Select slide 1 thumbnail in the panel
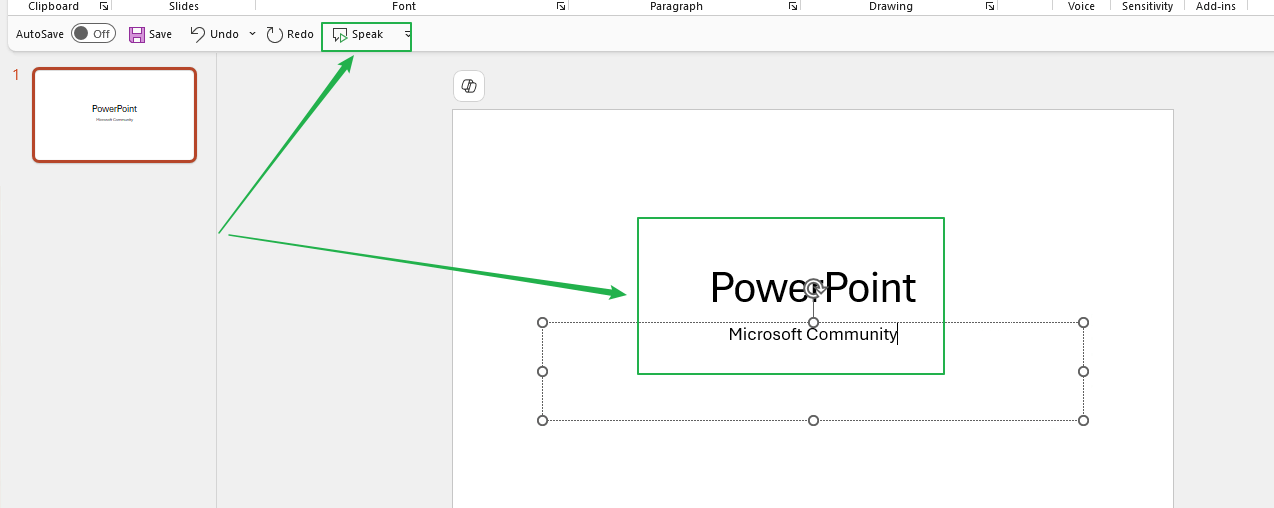 pyautogui.click(x=115, y=115)
